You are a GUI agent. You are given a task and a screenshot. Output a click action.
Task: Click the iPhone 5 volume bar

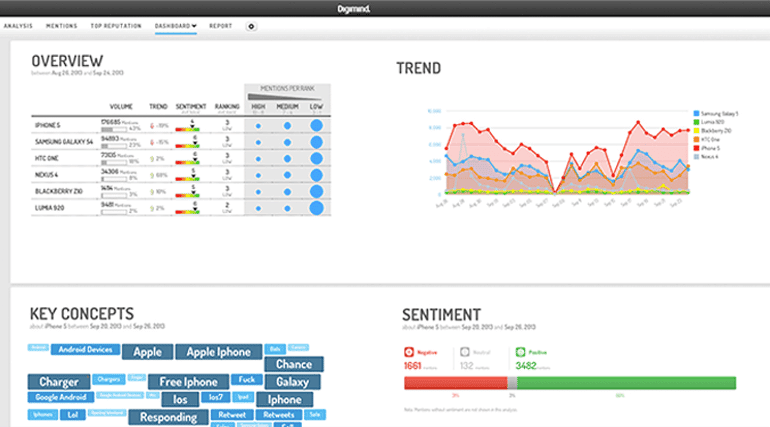click(x=113, y=130)
